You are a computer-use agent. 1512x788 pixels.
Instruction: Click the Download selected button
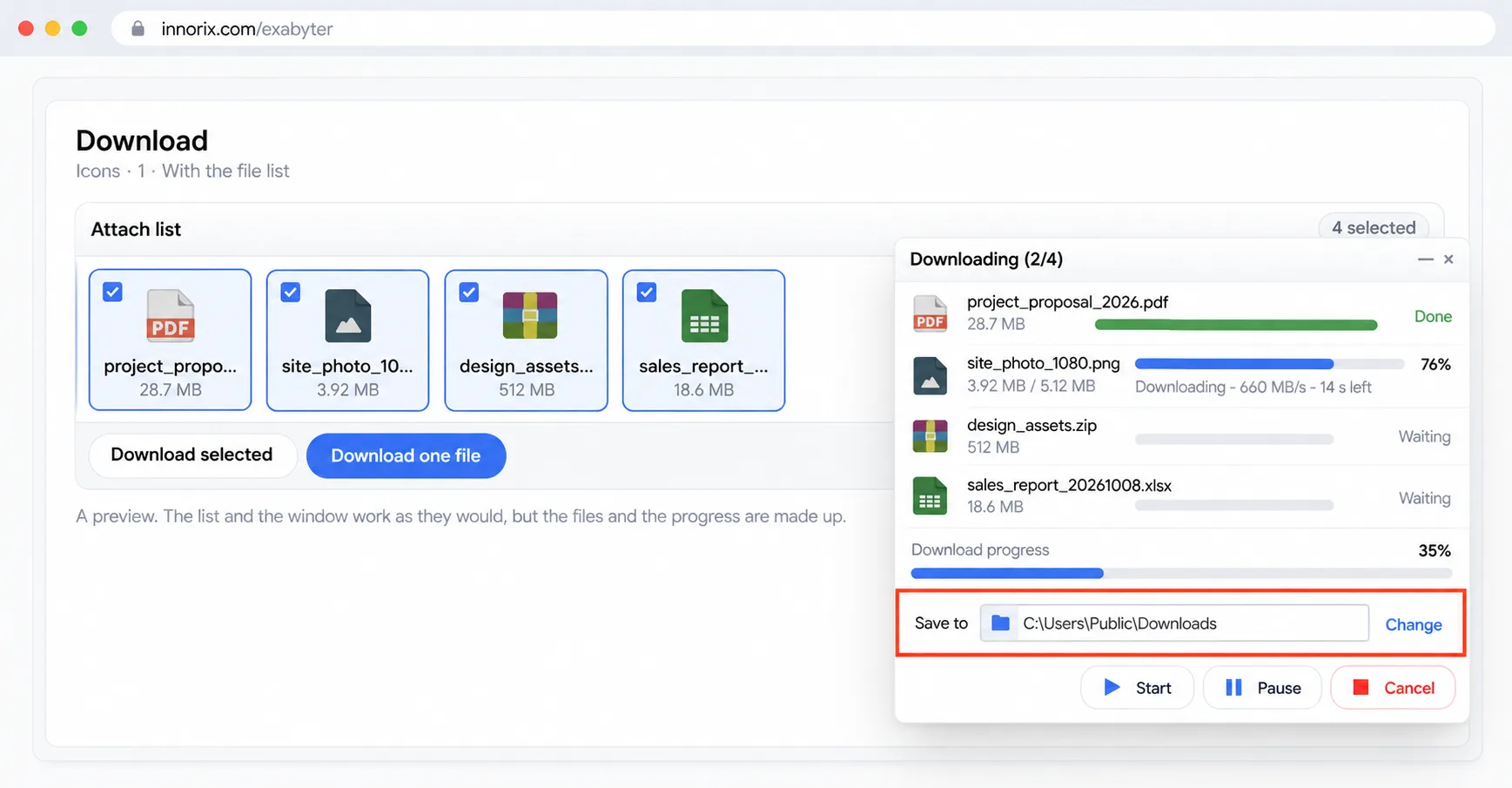(x=192, y=455)
